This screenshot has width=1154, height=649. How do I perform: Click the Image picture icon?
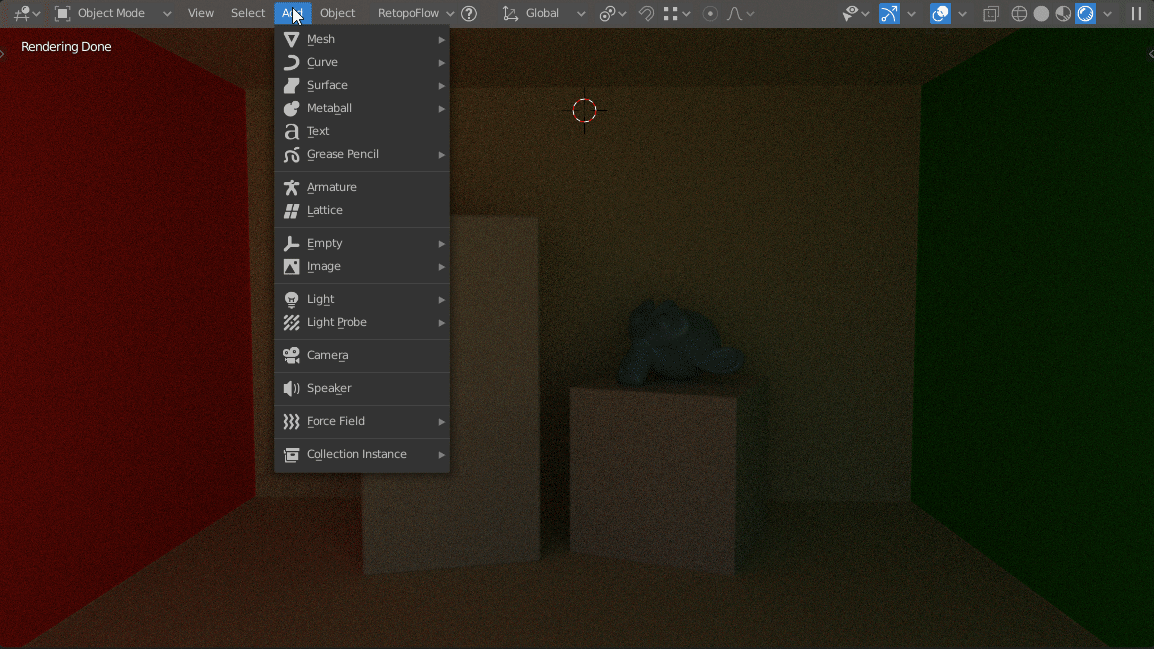[x=291, y=266]
